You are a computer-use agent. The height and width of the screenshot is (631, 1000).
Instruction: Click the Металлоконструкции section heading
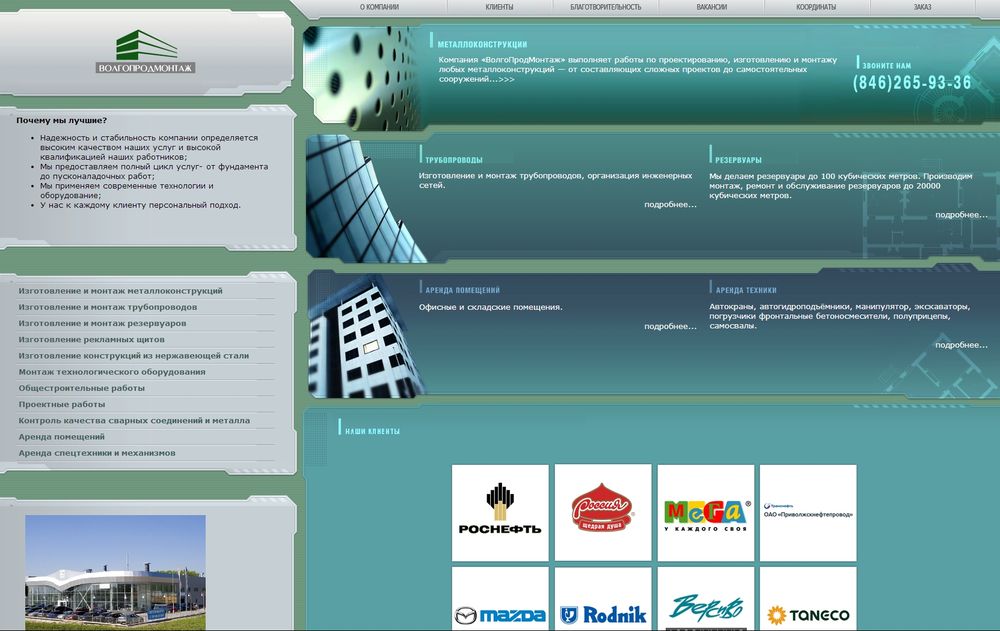point(482,45)
